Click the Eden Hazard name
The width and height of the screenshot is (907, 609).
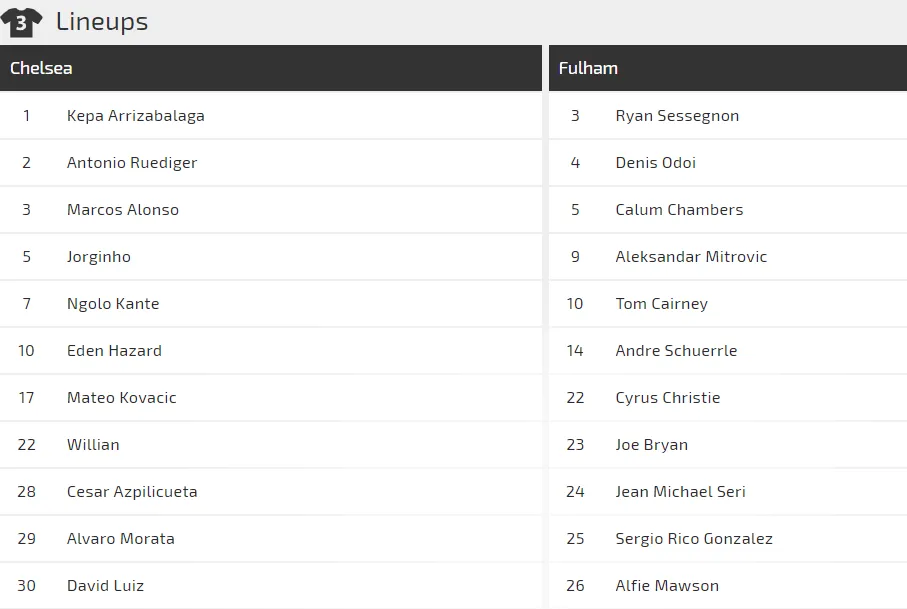(x=115, y=350)
